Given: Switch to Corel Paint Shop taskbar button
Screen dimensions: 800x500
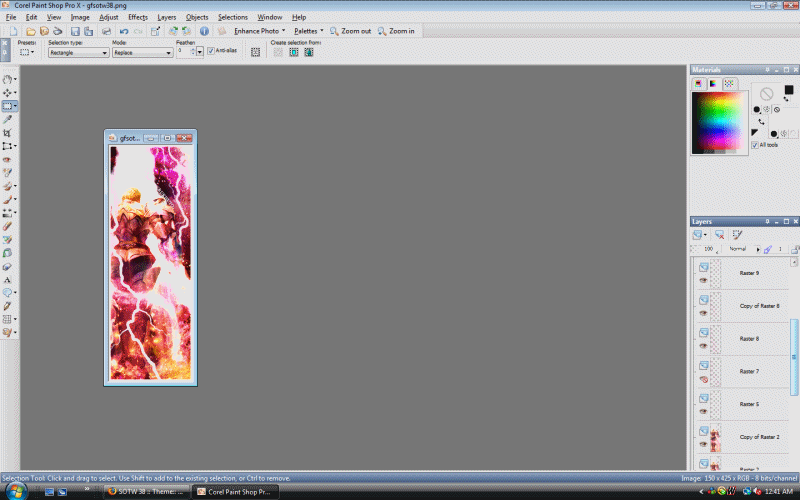Looking at the screenshot, I should point(236,492).
